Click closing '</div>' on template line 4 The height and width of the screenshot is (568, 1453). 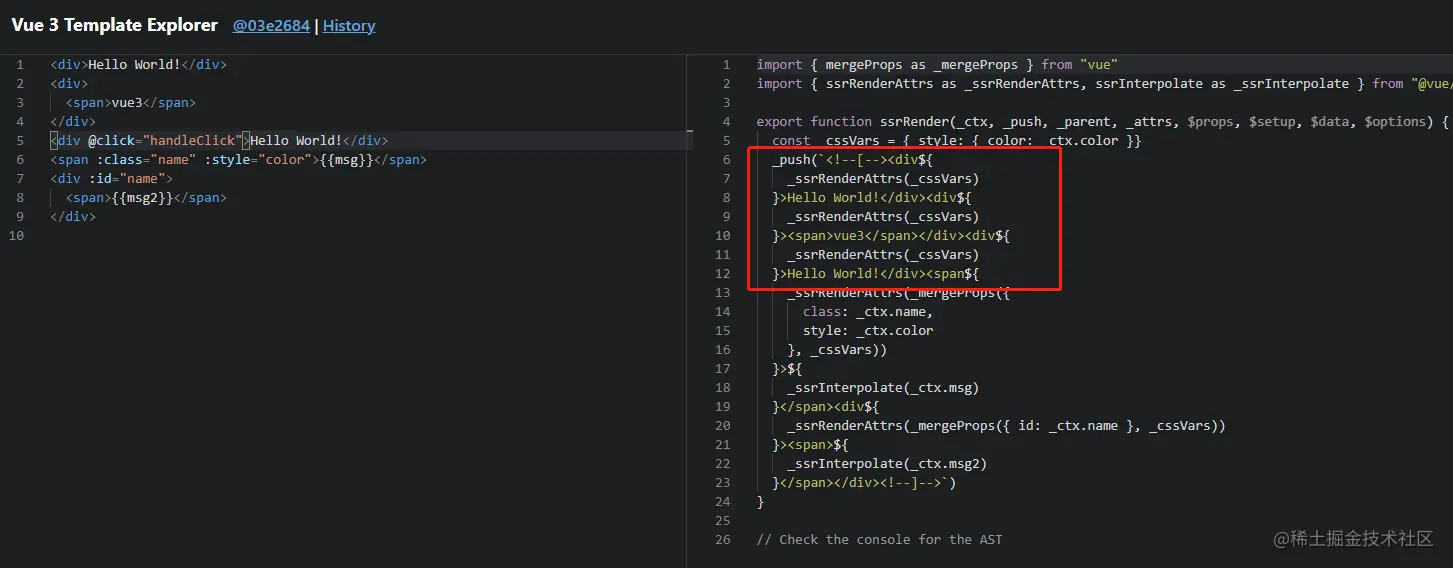(x=73, y=122)
